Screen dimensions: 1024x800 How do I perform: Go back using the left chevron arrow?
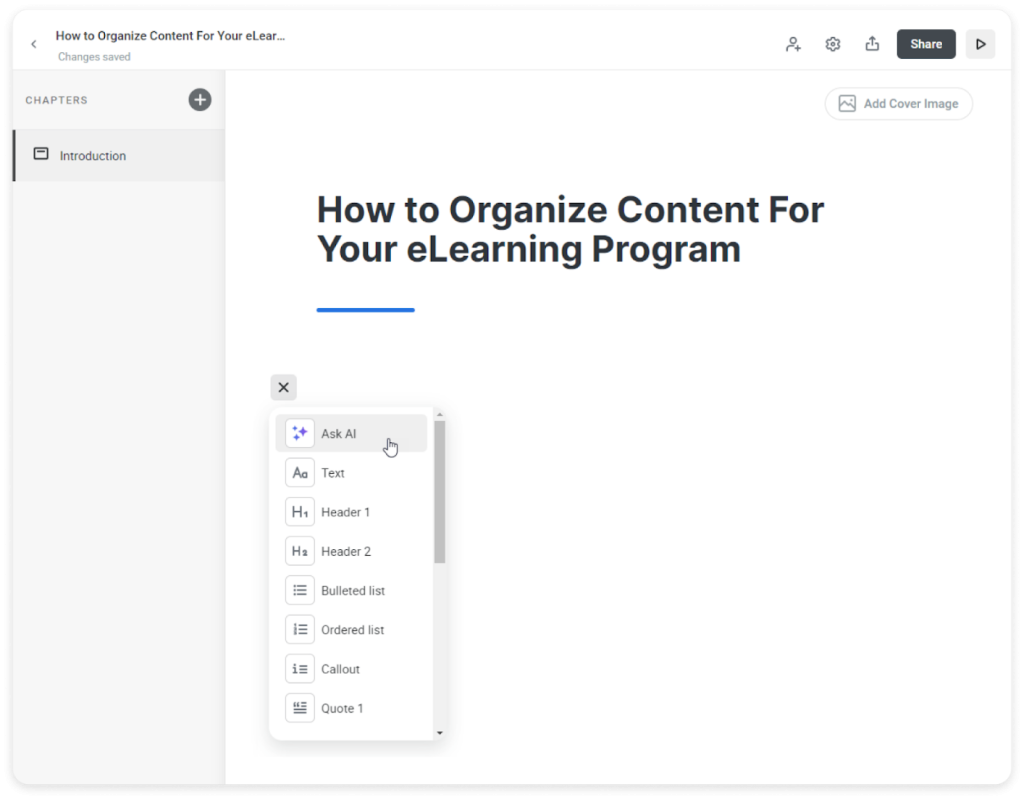tap(34, 44)
